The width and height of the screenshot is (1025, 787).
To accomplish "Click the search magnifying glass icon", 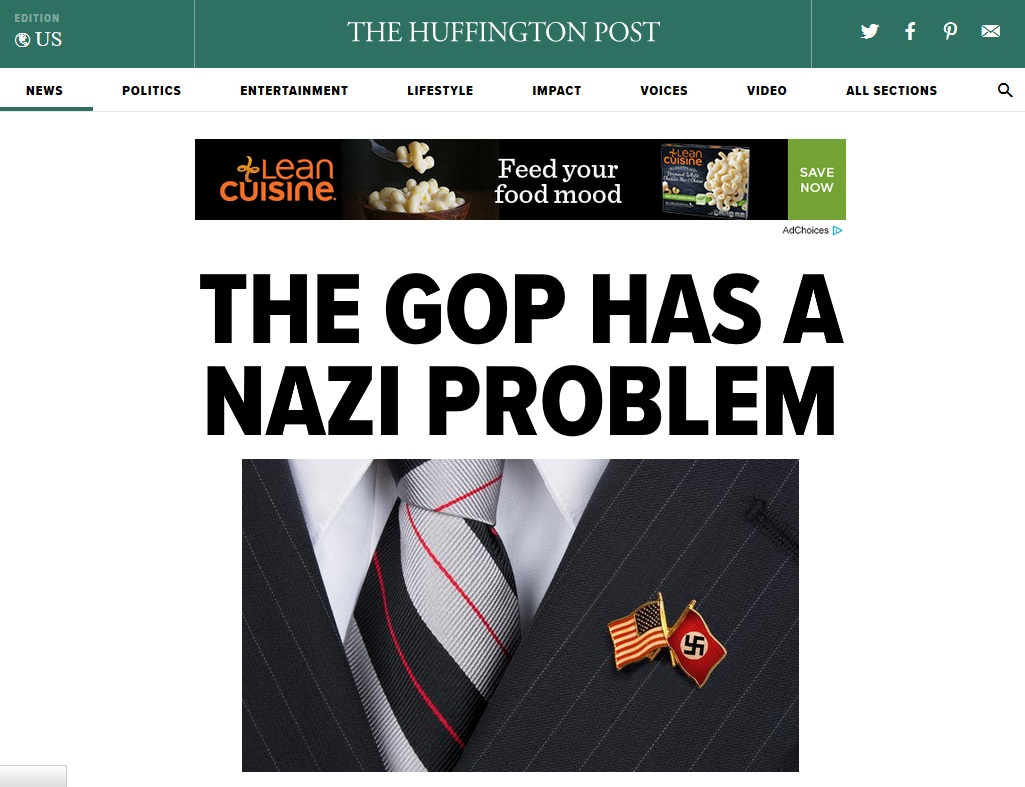I will [1005, 90].
